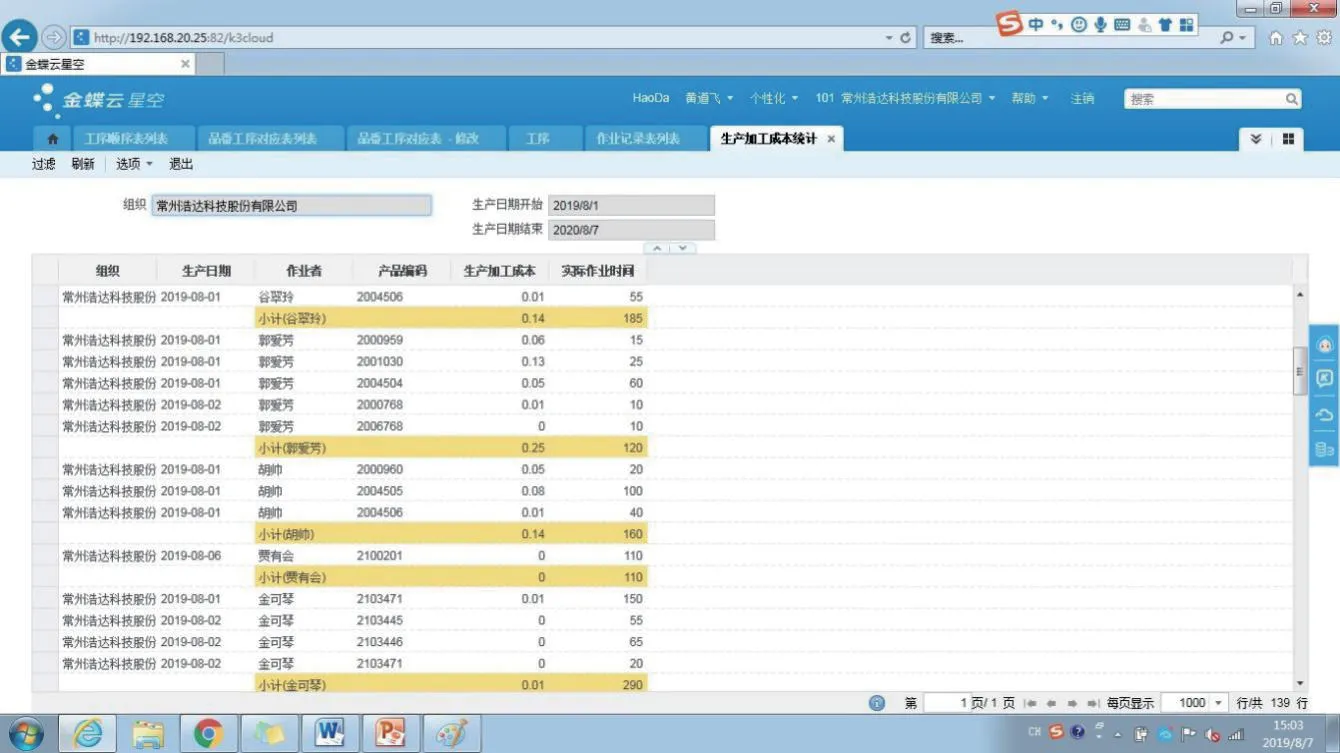Expand the 选项 options menu
This screenshot has height=753, width=1340.
[134, 164]
